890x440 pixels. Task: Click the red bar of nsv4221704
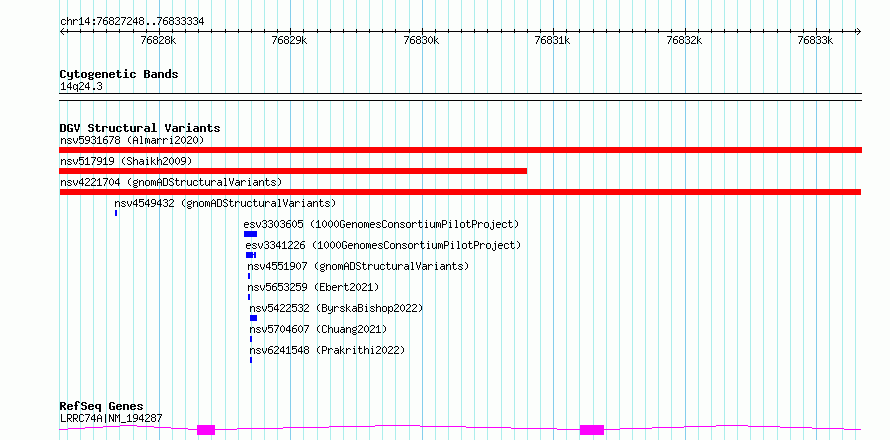click(x=460, y=192)
